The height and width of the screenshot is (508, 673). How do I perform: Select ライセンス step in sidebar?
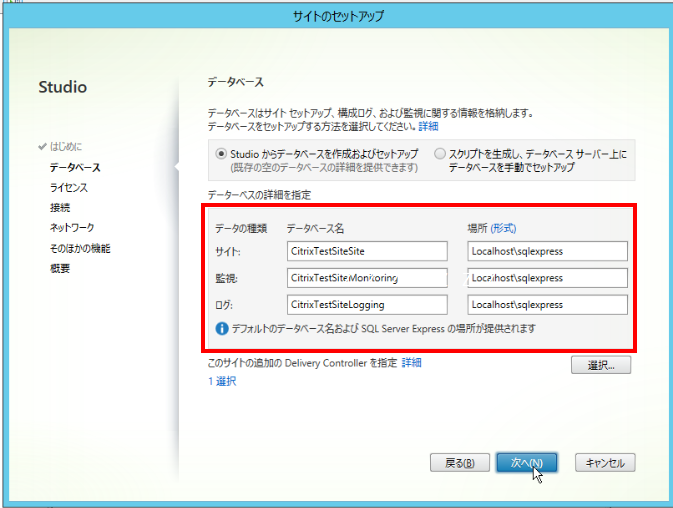(x=69, y=187)
